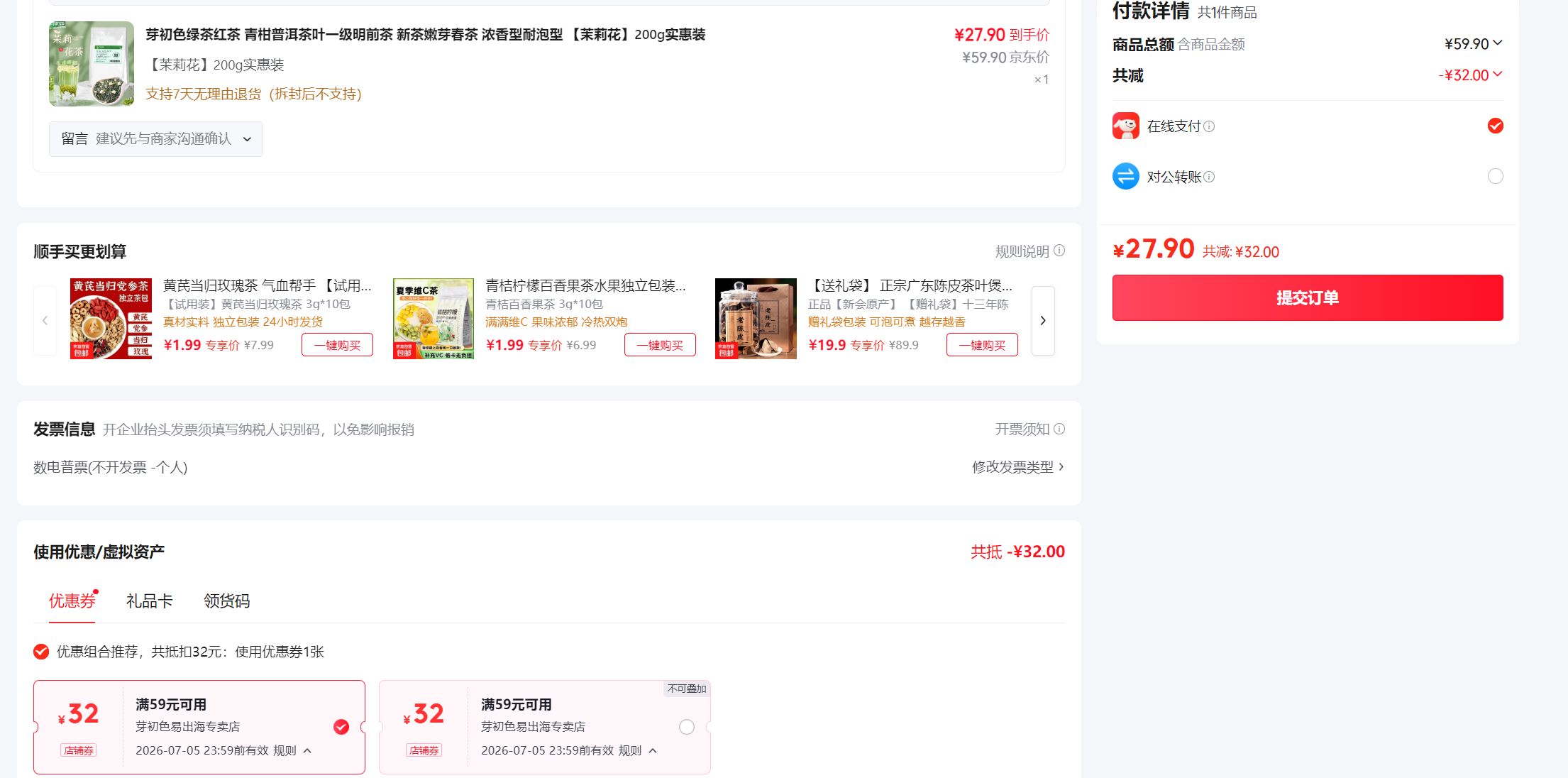Toggle the 优惠组合推荐 checkbox
This screenshot has height=778, width=1568.
click(x=41, y=652)
